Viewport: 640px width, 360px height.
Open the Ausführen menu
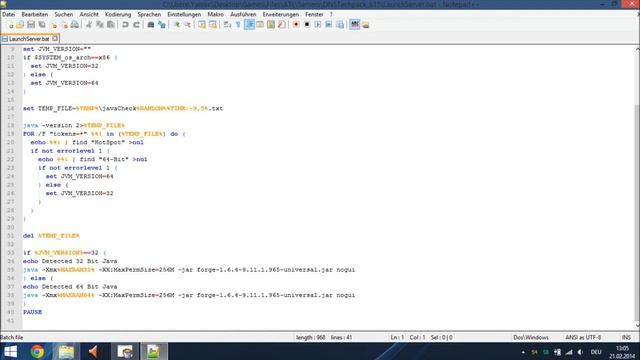[243, 14]
